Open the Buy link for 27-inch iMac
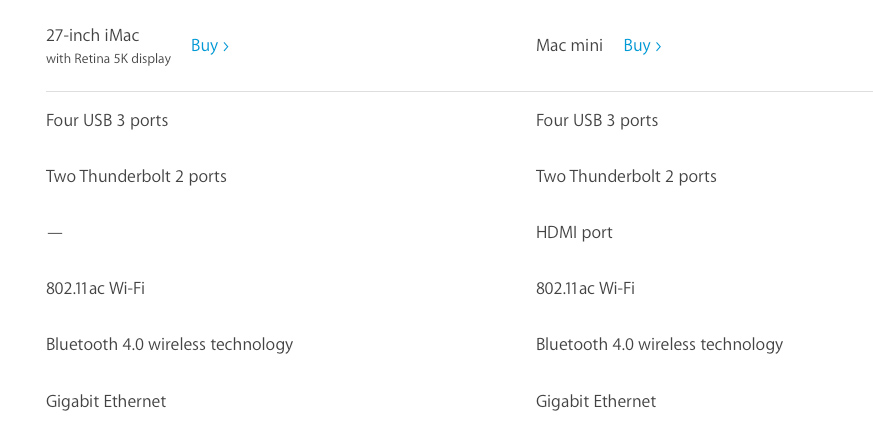 pyautogui.click(x=209, y=46)
